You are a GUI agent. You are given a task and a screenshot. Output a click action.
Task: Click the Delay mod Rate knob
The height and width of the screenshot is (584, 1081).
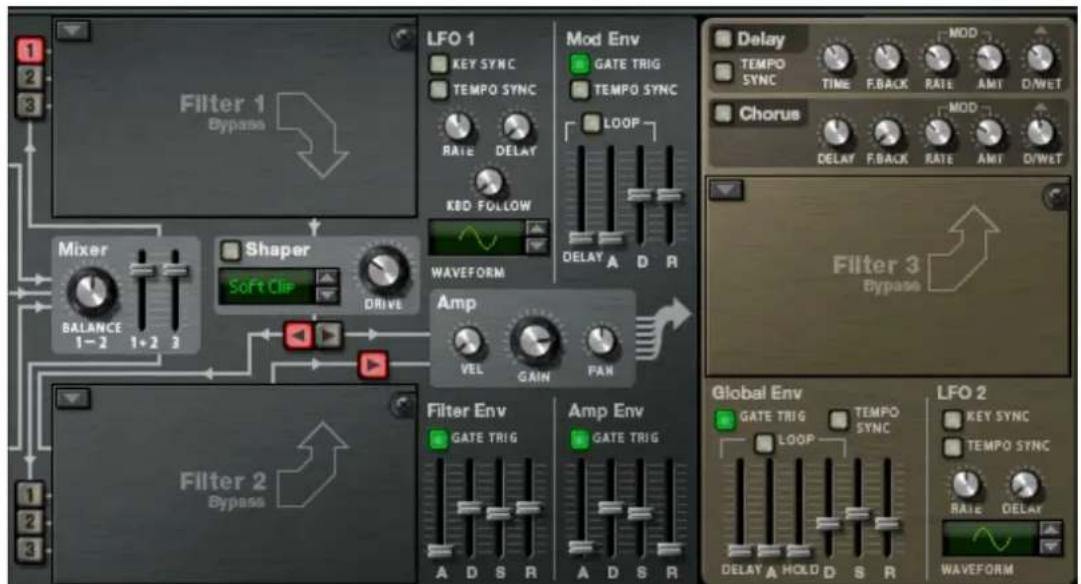click(938, 59)
